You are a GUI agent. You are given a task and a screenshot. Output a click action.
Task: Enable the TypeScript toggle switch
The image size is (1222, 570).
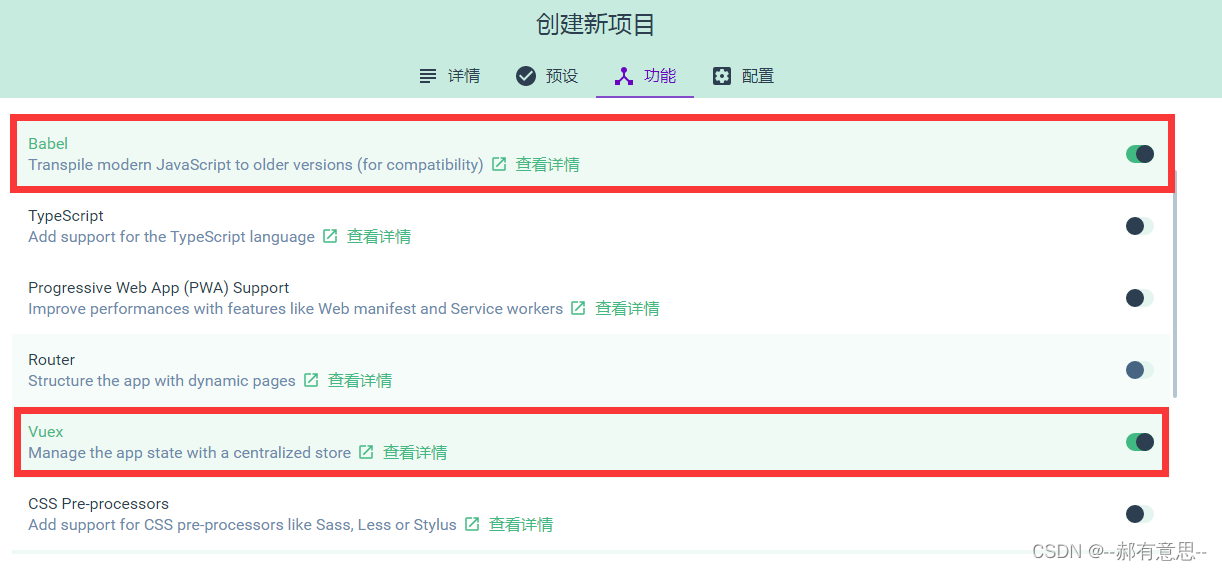pyautogui.click(x=1140, y=226)
